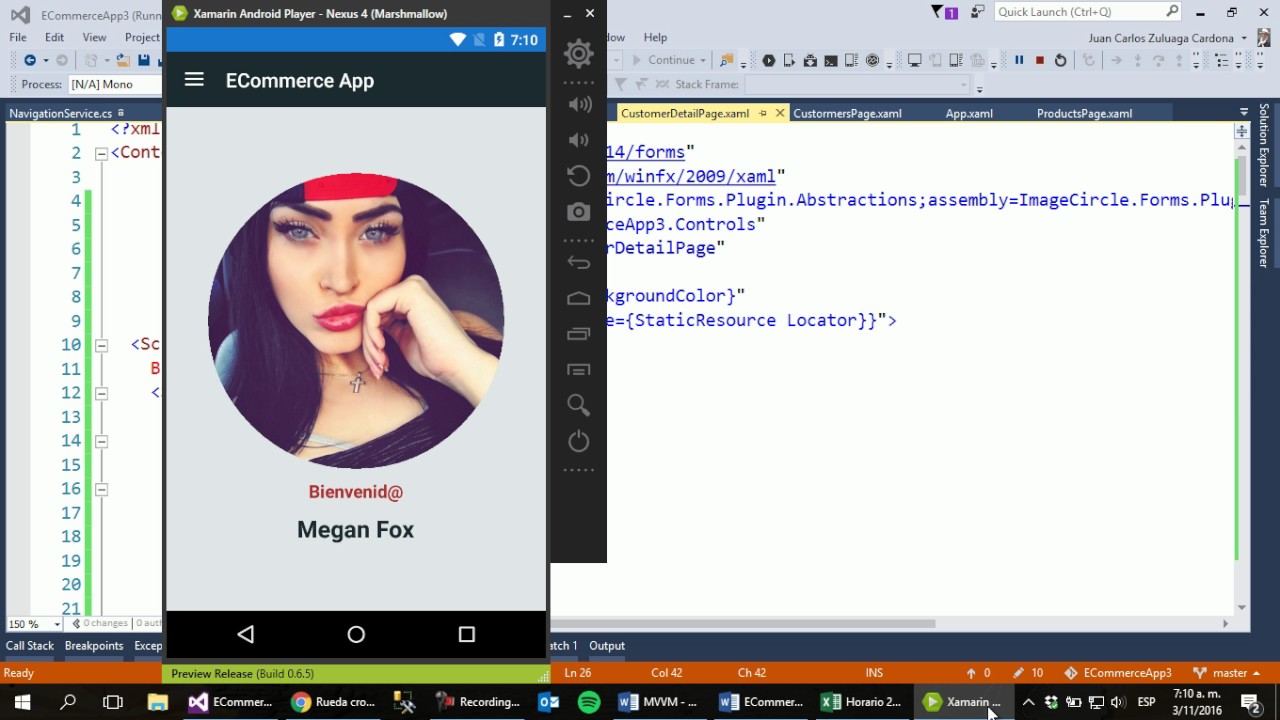
Task: Open the View menu
Action: [94, 37]
